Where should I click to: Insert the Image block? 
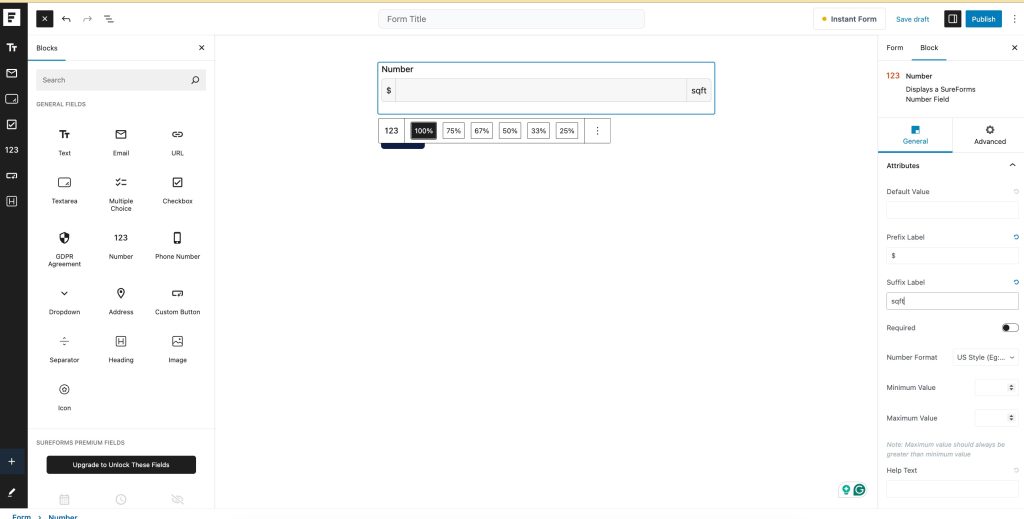click(x=177, y=348)
